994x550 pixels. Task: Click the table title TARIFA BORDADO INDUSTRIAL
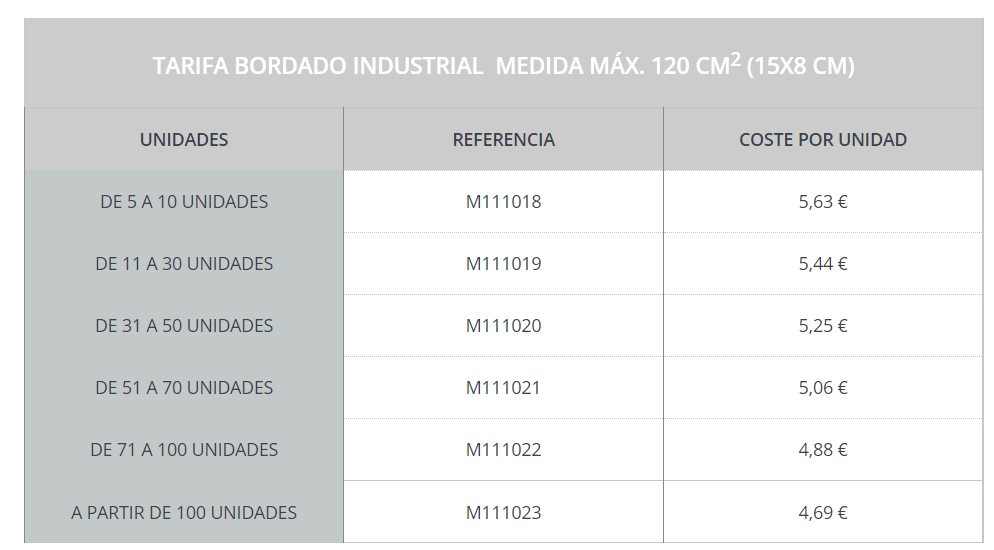(503, 65)
